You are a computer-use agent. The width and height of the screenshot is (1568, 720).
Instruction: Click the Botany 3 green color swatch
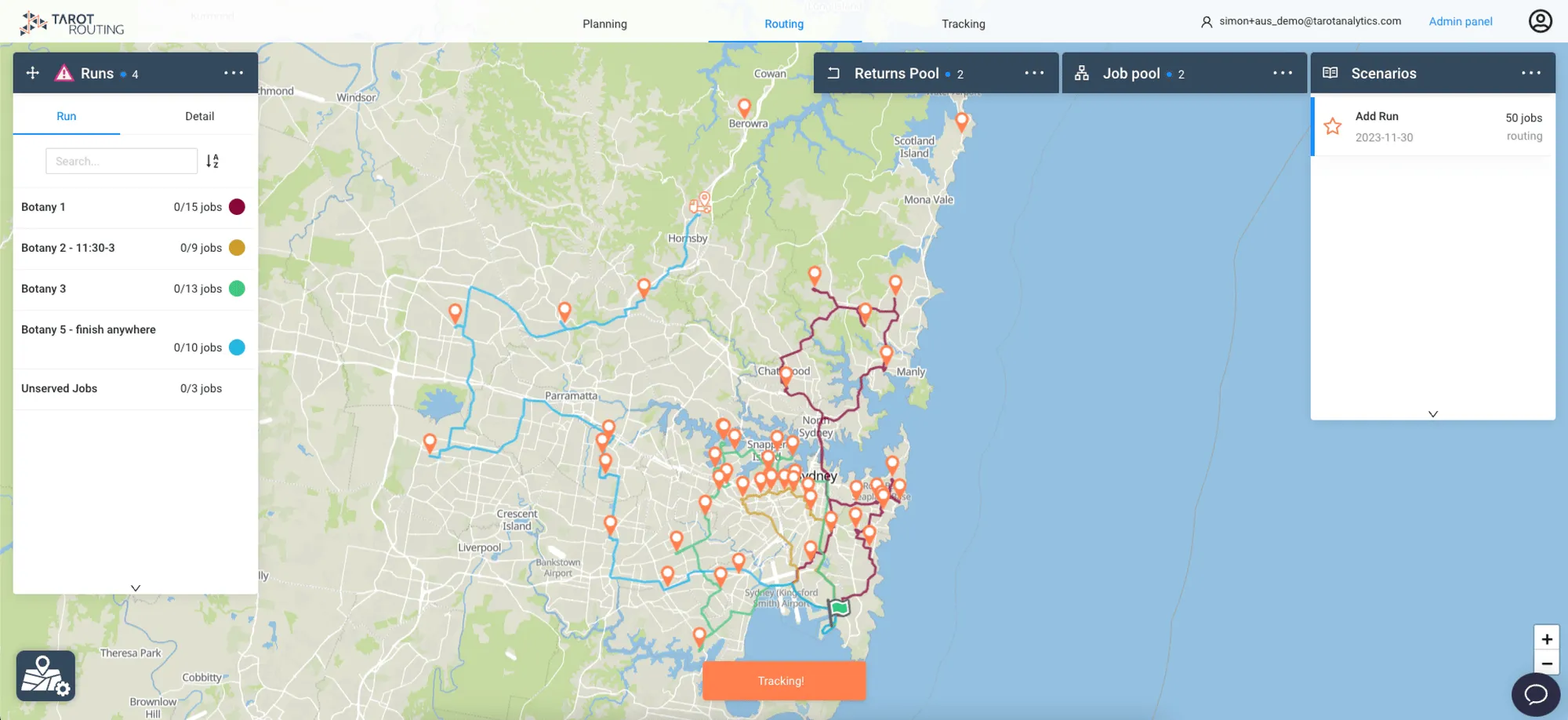237,289
